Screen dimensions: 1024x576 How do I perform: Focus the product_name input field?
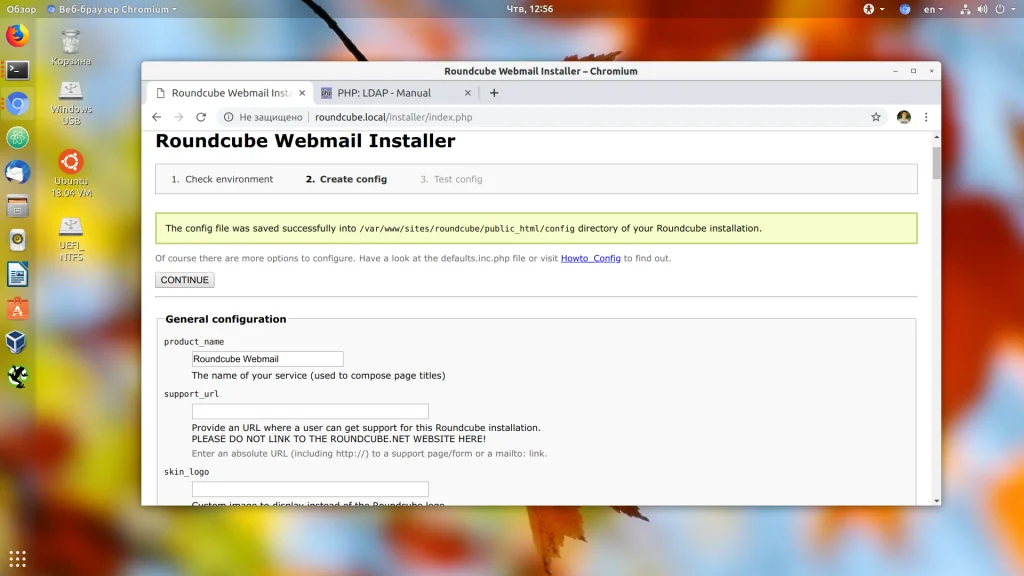268,359
